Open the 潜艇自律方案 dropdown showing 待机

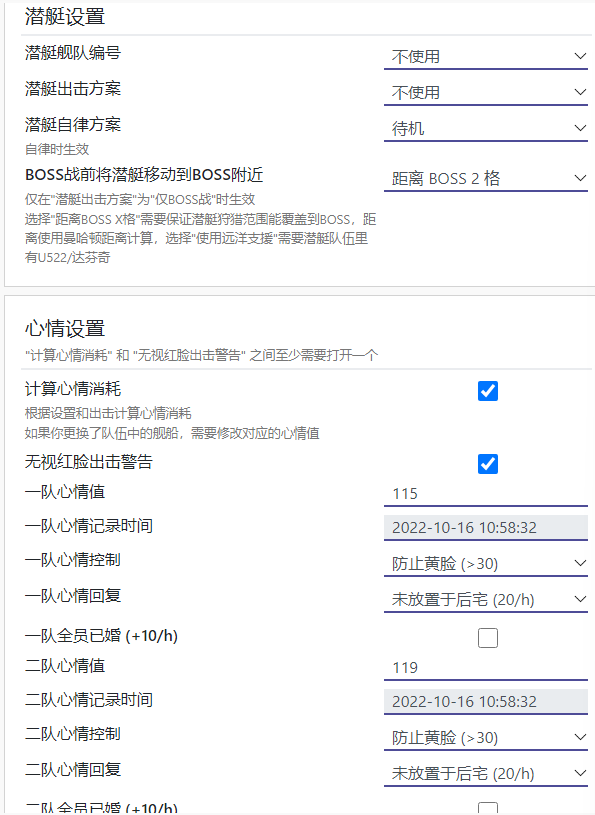485,128
